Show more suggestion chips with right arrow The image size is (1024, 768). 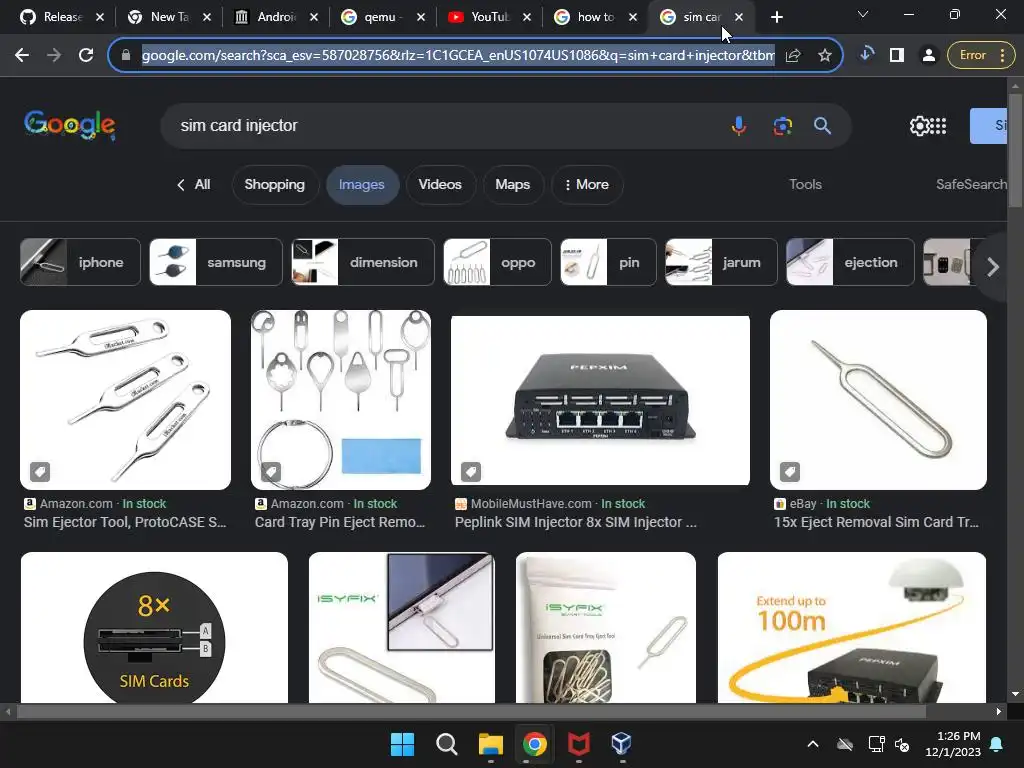tap(993, 266)
